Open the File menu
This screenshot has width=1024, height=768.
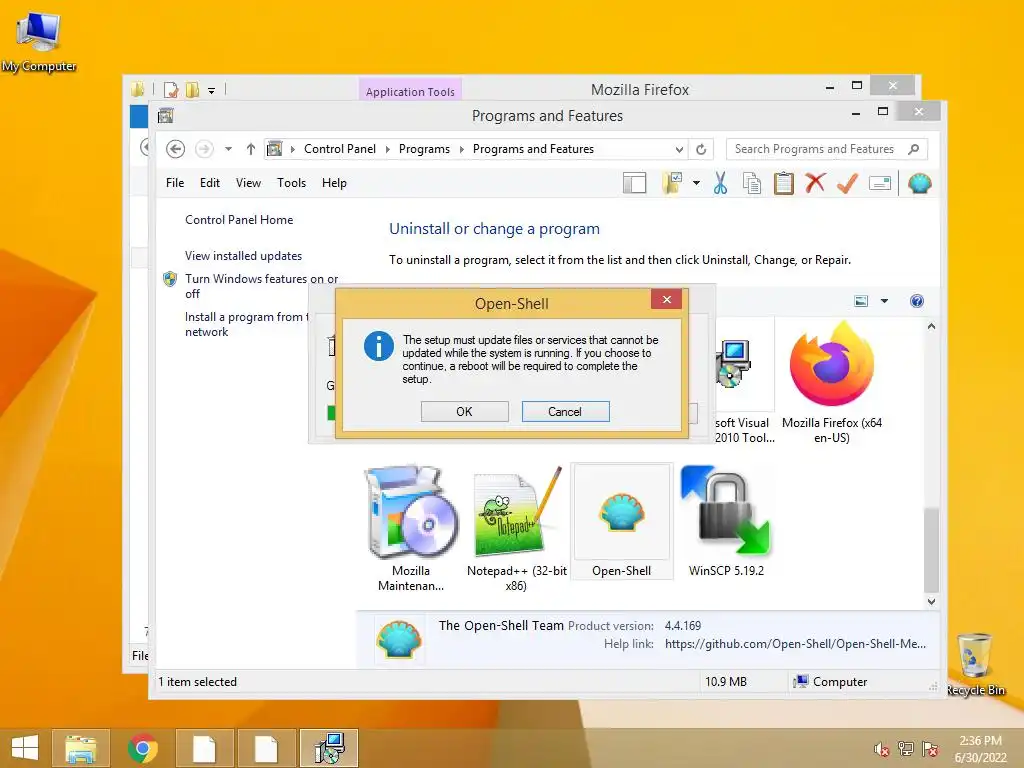pos(175,183)
